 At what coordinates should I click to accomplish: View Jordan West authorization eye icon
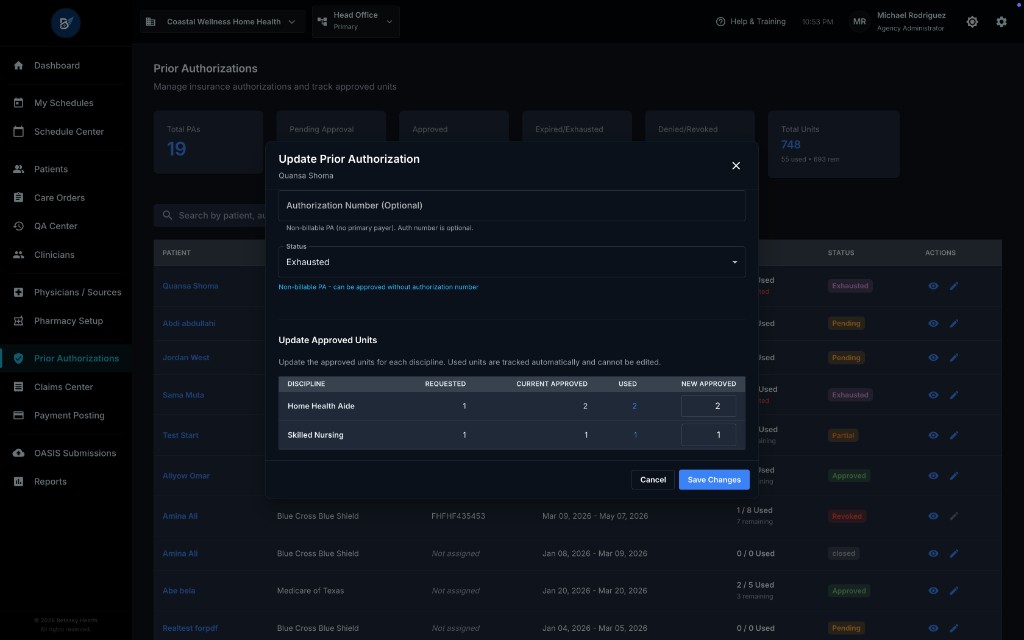(x=933, y=357)
